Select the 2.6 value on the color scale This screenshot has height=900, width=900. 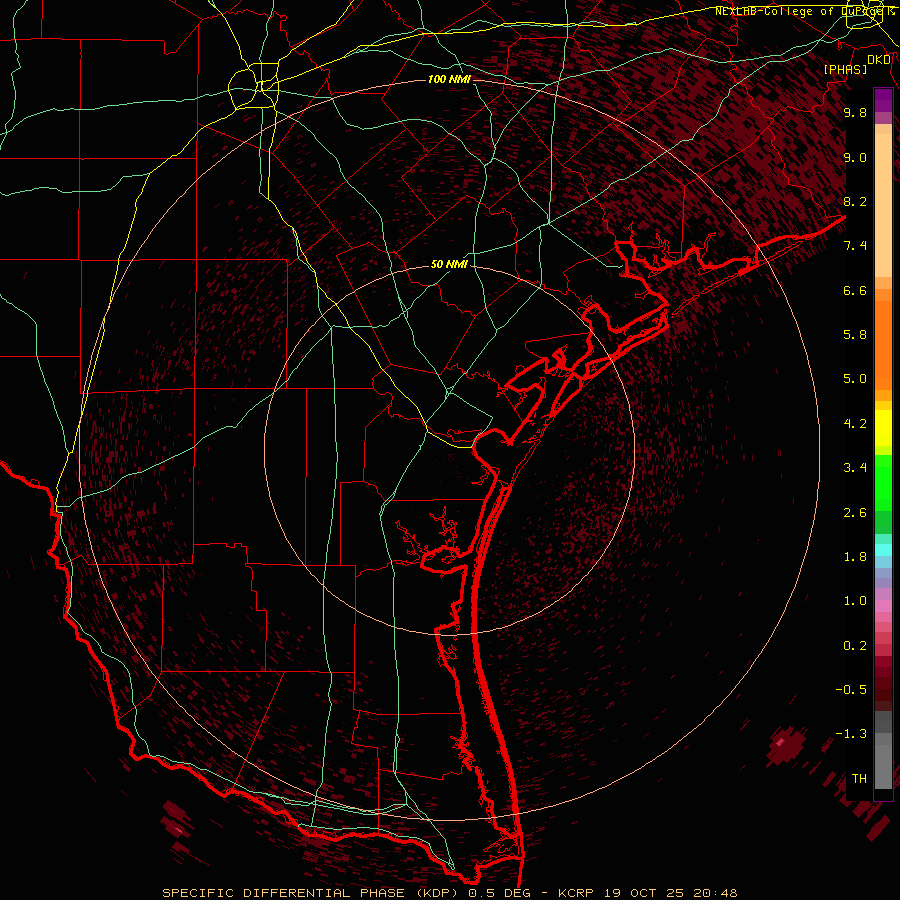(x=855, y=513)
